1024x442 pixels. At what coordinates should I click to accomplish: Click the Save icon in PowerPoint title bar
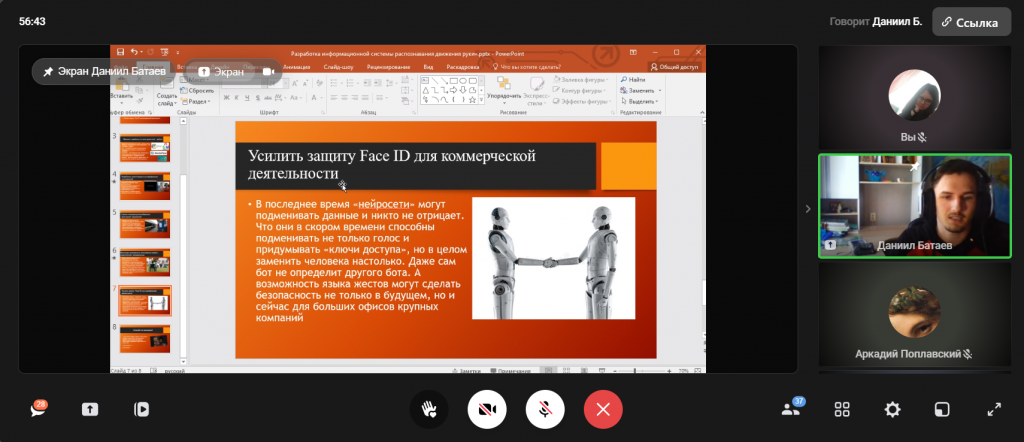[x=120, y=52]
